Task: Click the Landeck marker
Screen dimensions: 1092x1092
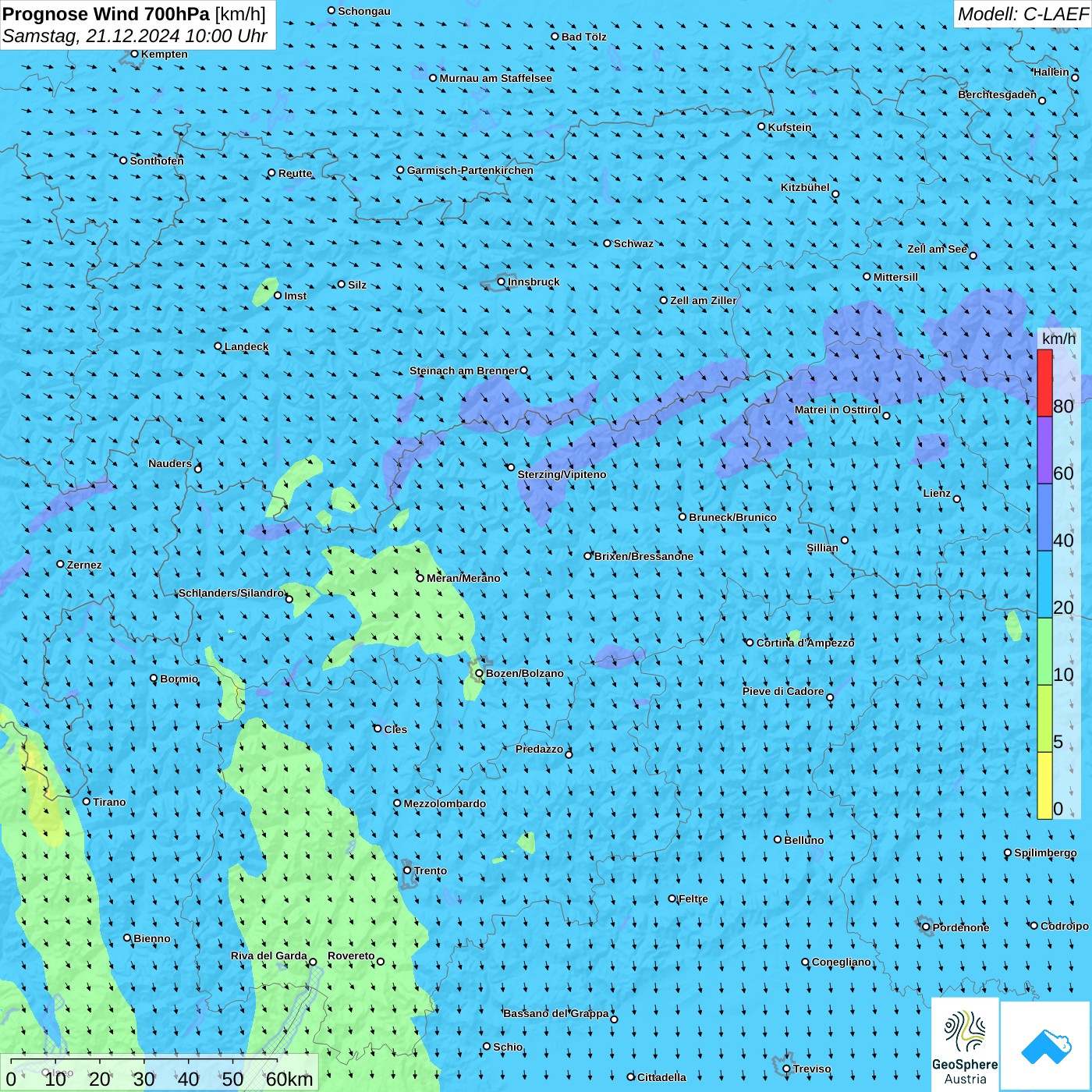Action: coord(218,346)
